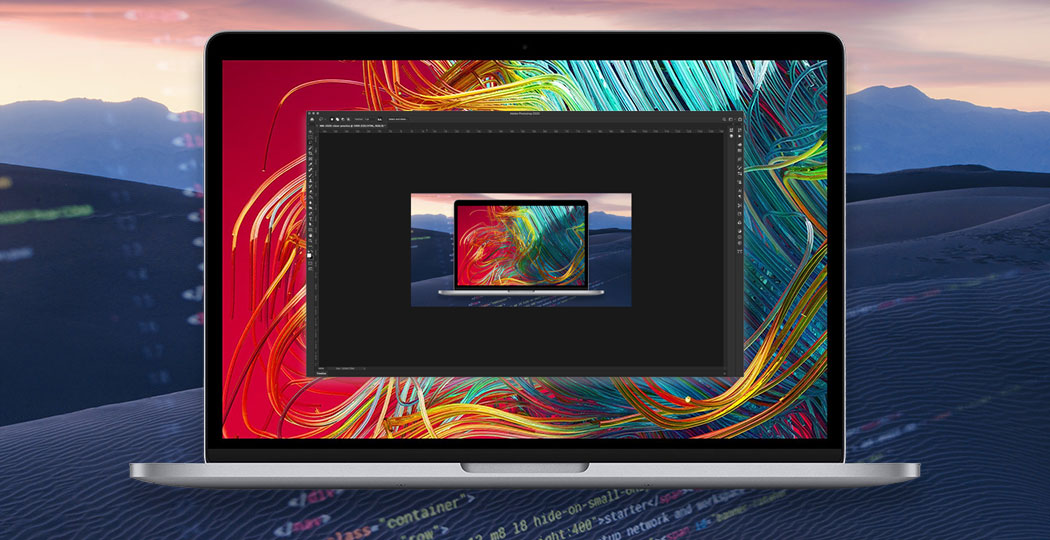Select the Move tool in Photoshop toolbar
The width and height of the screenshot is (1050, 540).
(x=310, y=131)
